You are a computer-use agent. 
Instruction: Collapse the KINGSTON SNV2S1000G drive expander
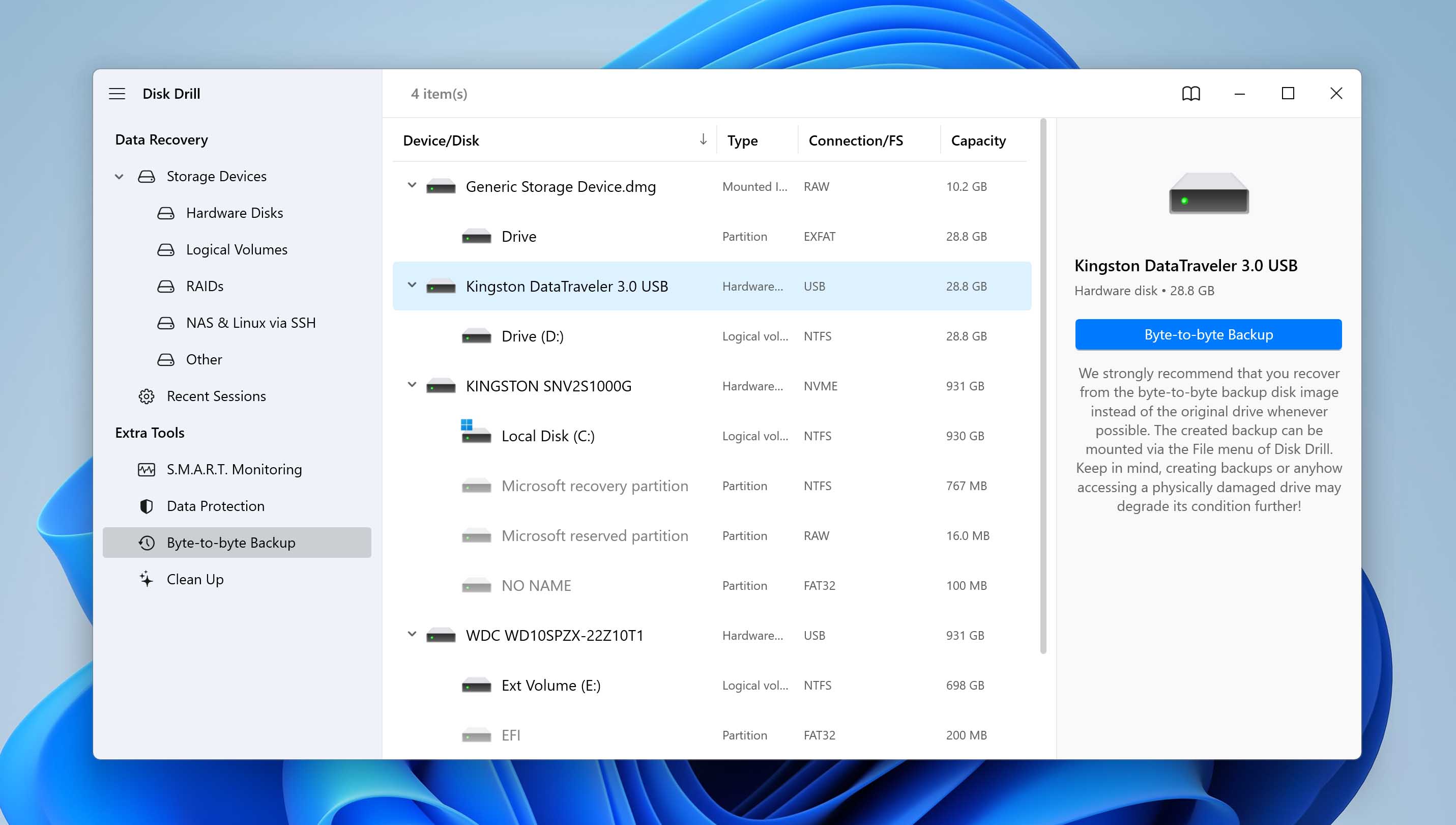(411, 385)
